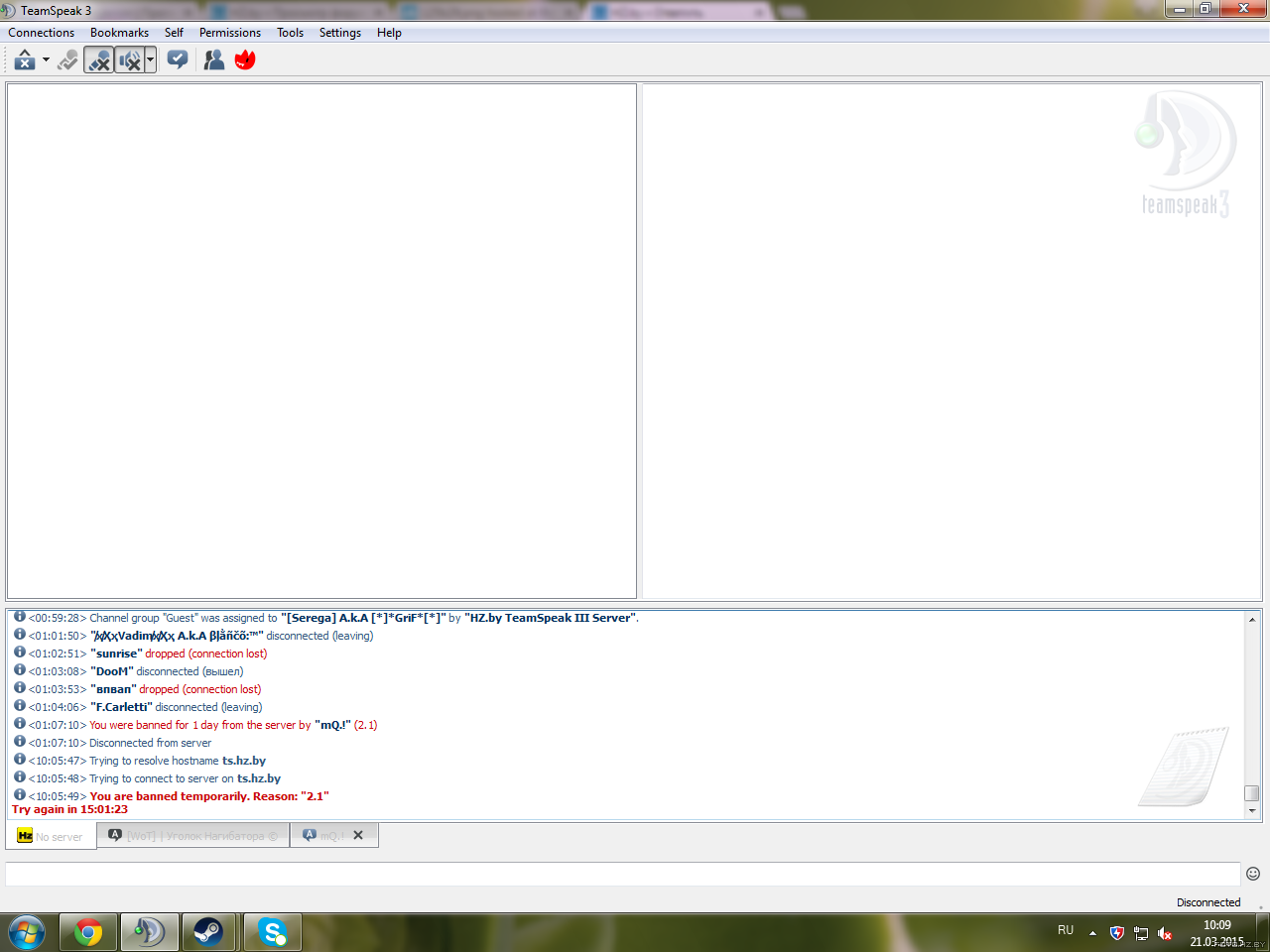Click the muted volume tray icon
This screenshot has height=952, width=1270.
pyautogui.click(x=1165, y=932)
